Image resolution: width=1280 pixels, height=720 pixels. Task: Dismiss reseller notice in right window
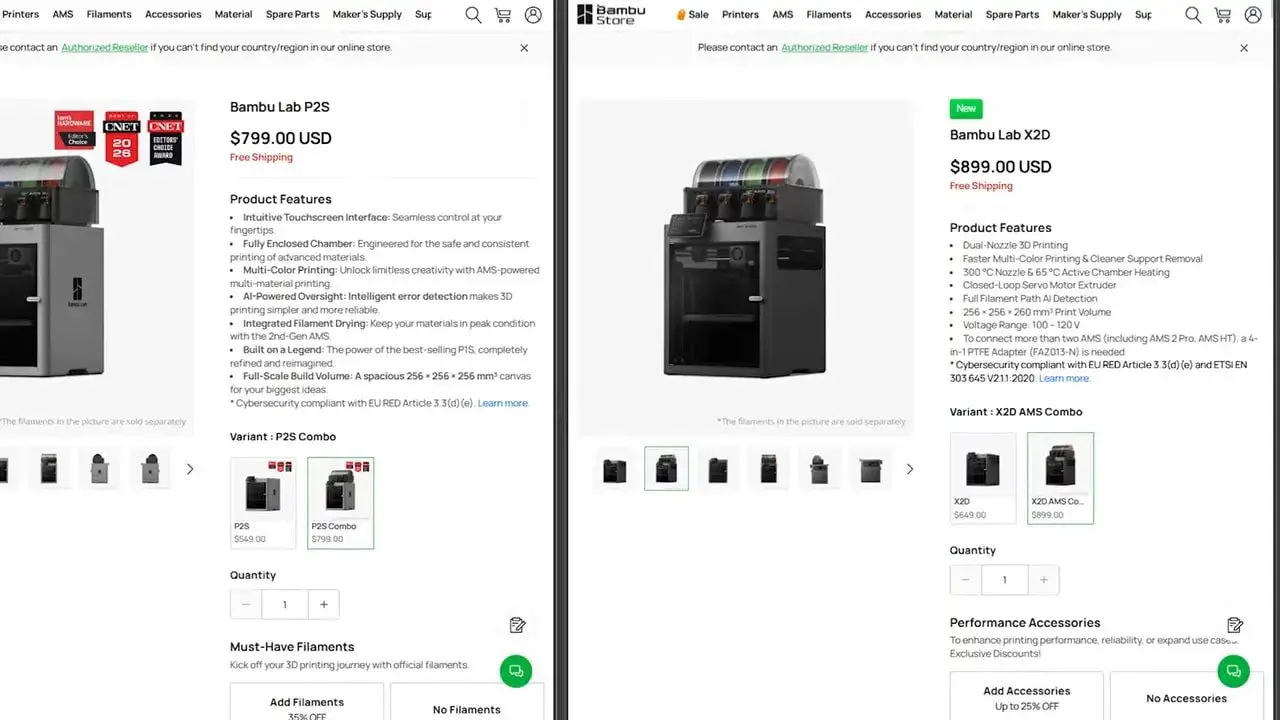coord(1244,48)
